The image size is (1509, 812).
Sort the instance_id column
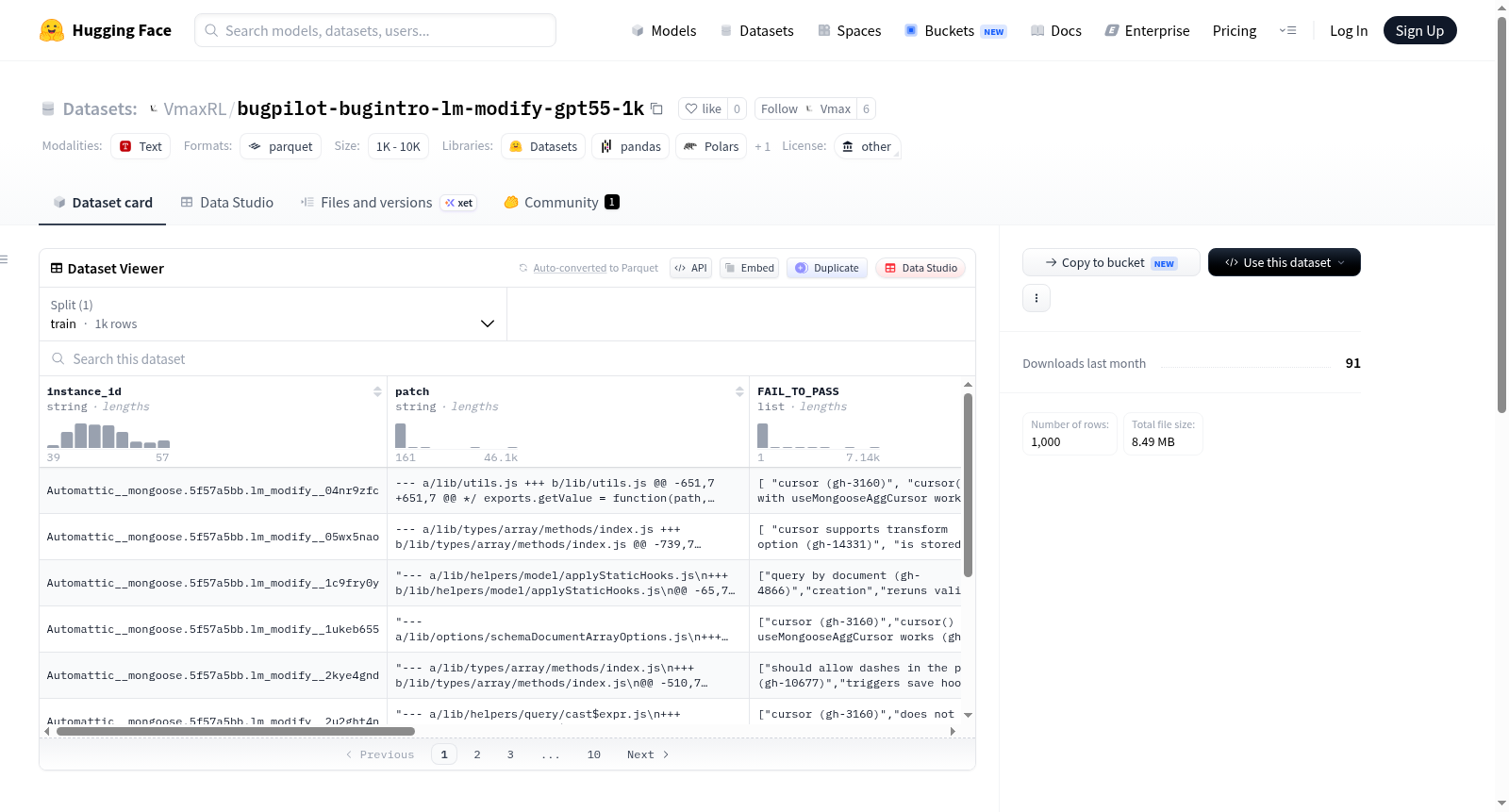click(377, 391)
